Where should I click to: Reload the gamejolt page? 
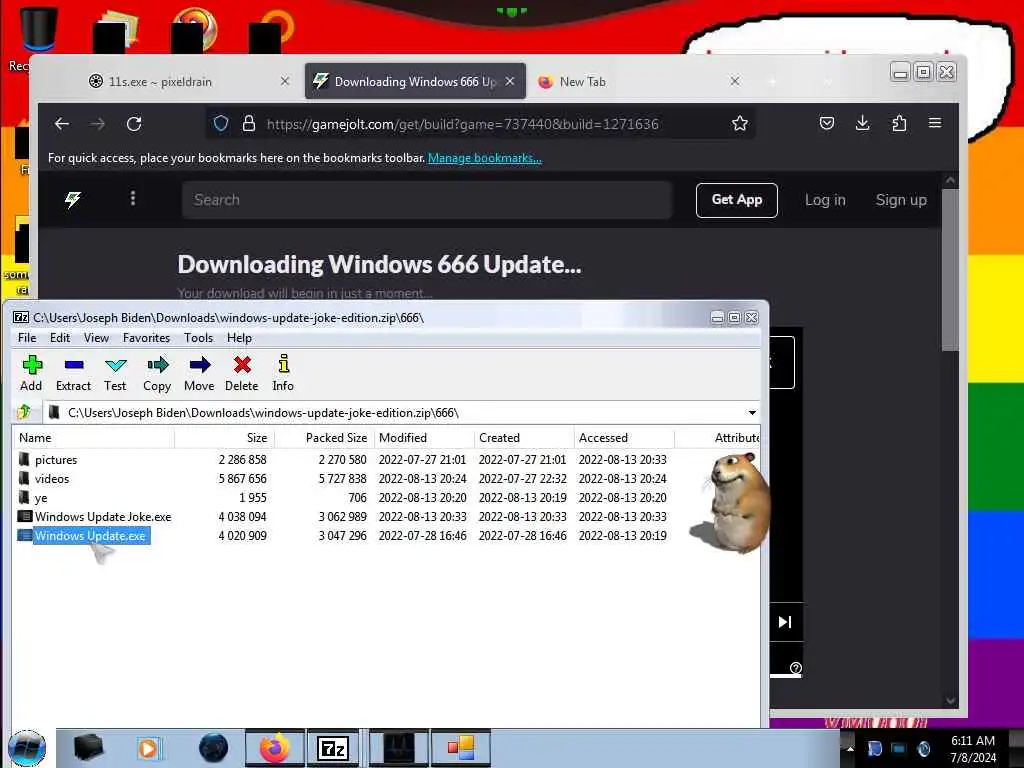tap(134, 123)
